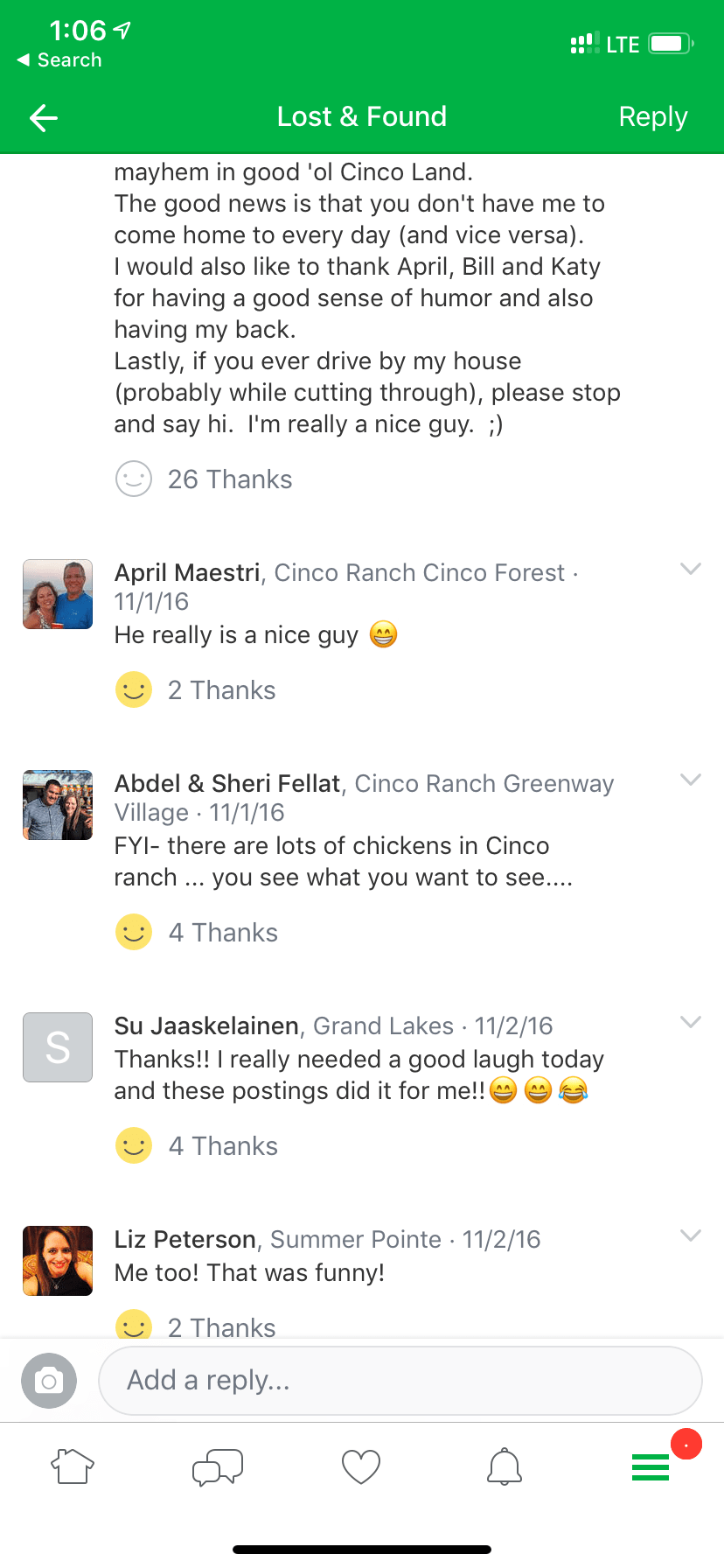This screenshot has height=1568, width=724.
Task: Tap the camera icon to attach photo
Action: pos(49,1381)
